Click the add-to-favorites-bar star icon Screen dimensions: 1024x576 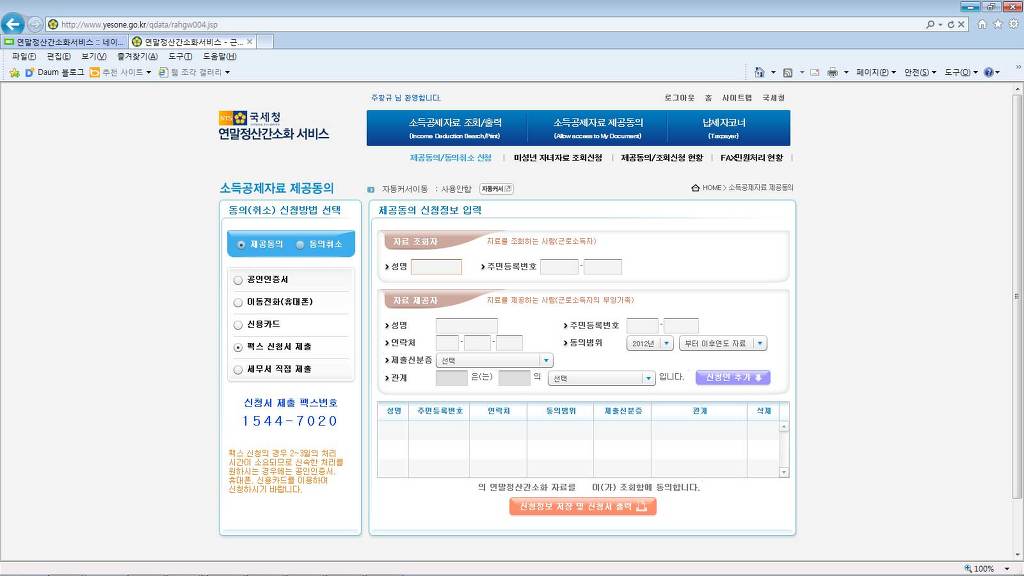point(14,72)
